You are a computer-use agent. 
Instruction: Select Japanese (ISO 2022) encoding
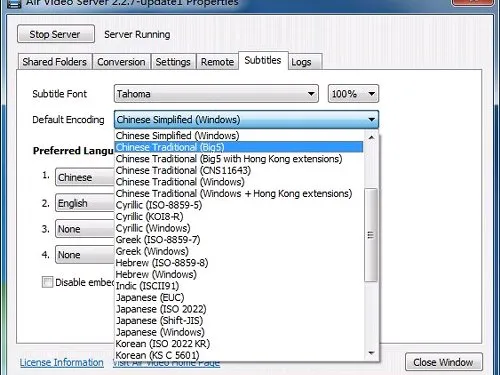239,309
